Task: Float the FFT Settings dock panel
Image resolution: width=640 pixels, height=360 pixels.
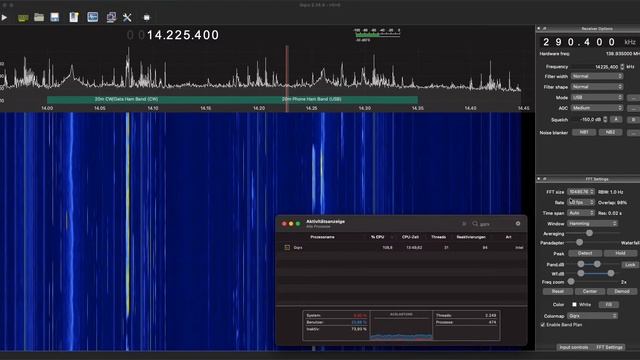Action: click(544, 179)
